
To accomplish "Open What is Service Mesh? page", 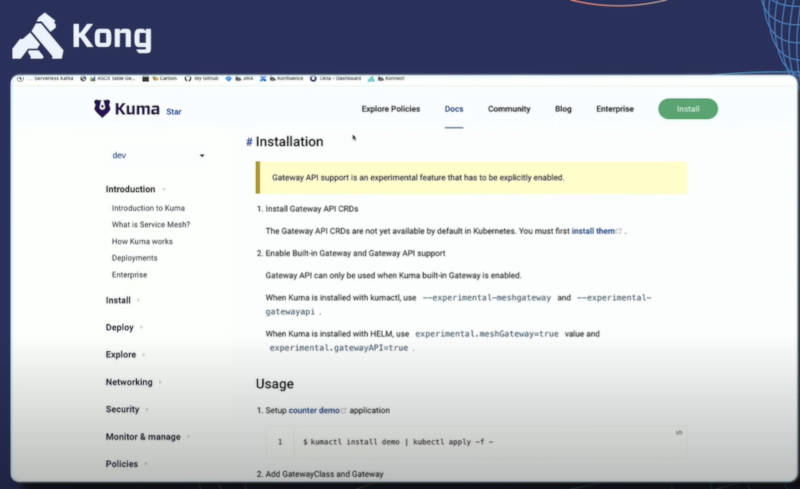I will (151, 225).
